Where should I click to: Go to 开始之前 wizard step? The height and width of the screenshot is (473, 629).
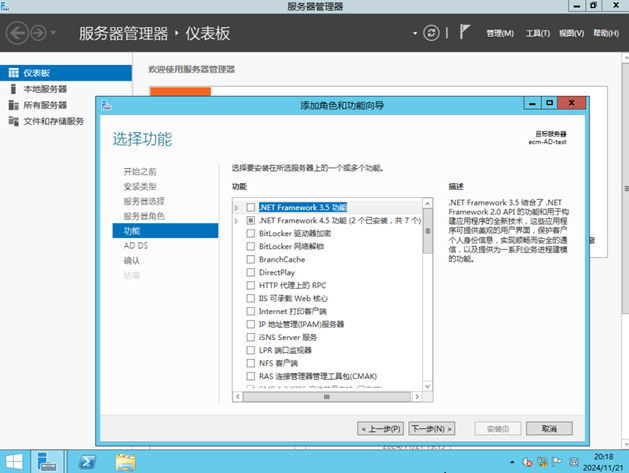140,172
